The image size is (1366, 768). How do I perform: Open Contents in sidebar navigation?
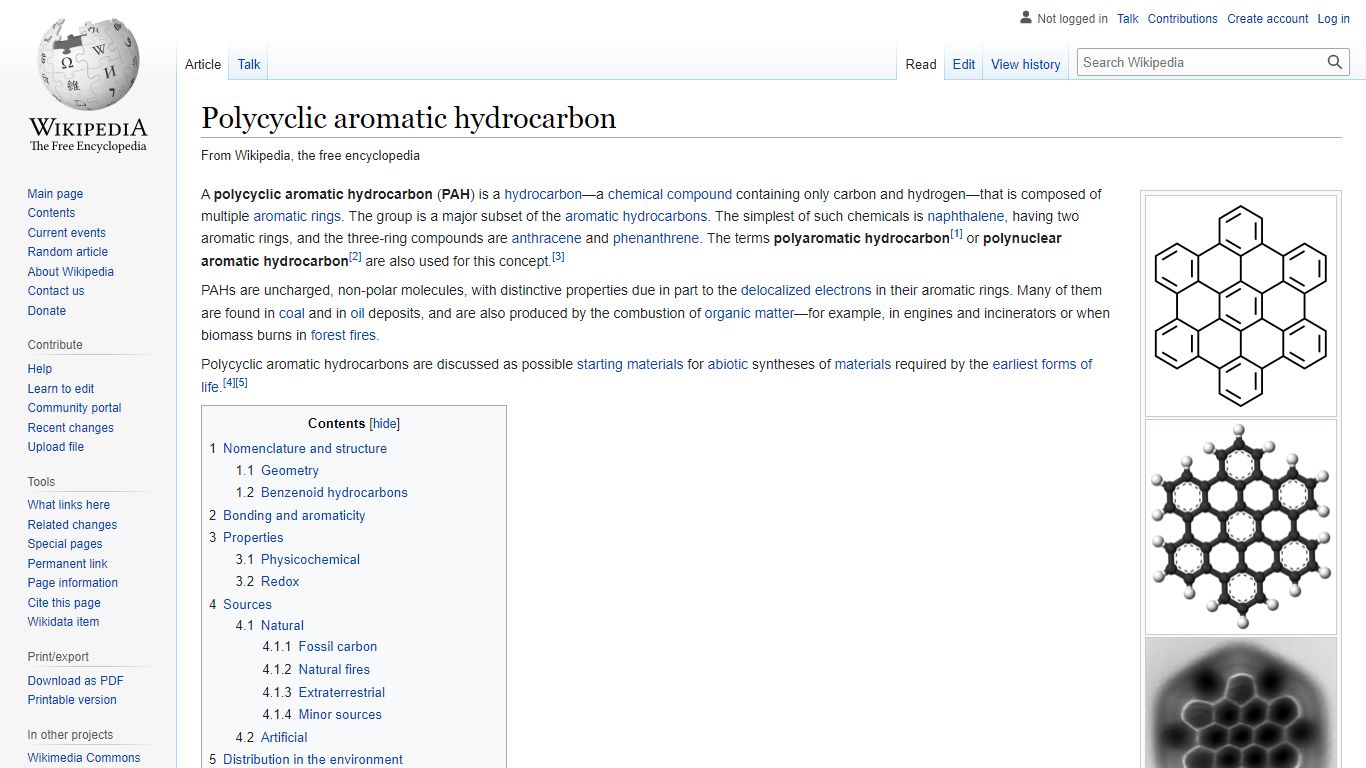point(51,213)
